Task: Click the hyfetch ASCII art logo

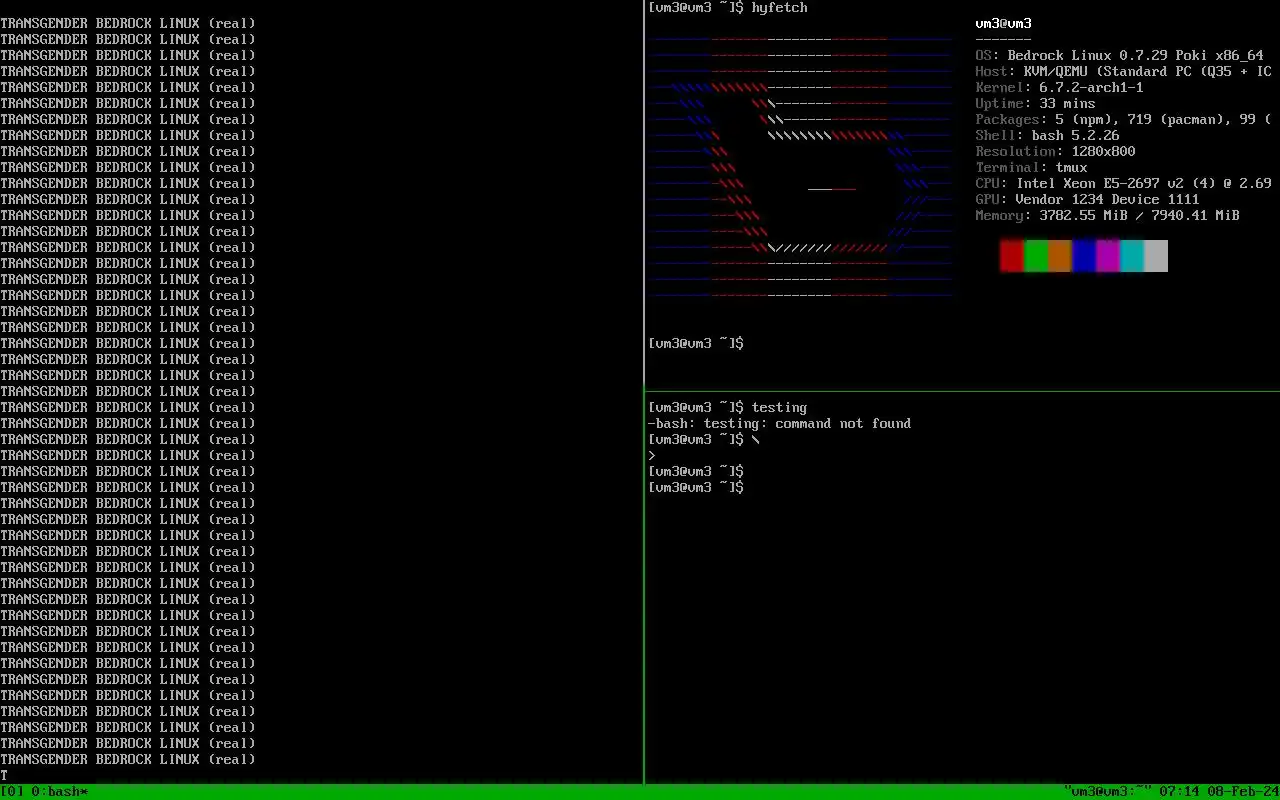Action: pos(800,168)
